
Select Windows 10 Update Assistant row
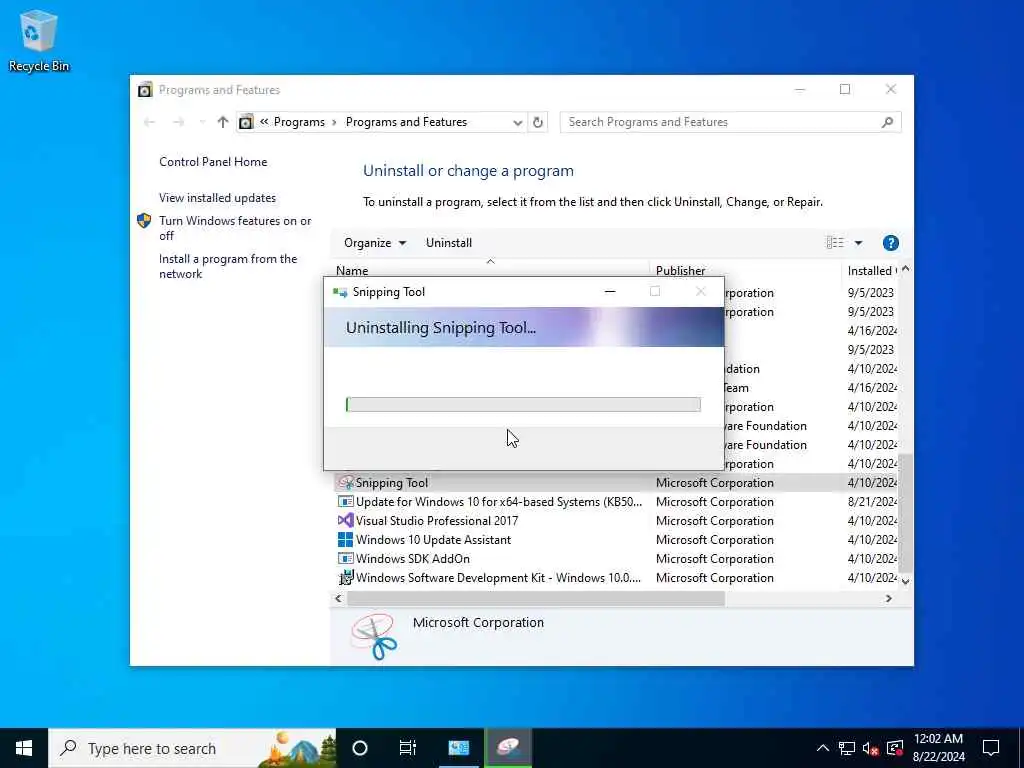click(x=616, y=539)
